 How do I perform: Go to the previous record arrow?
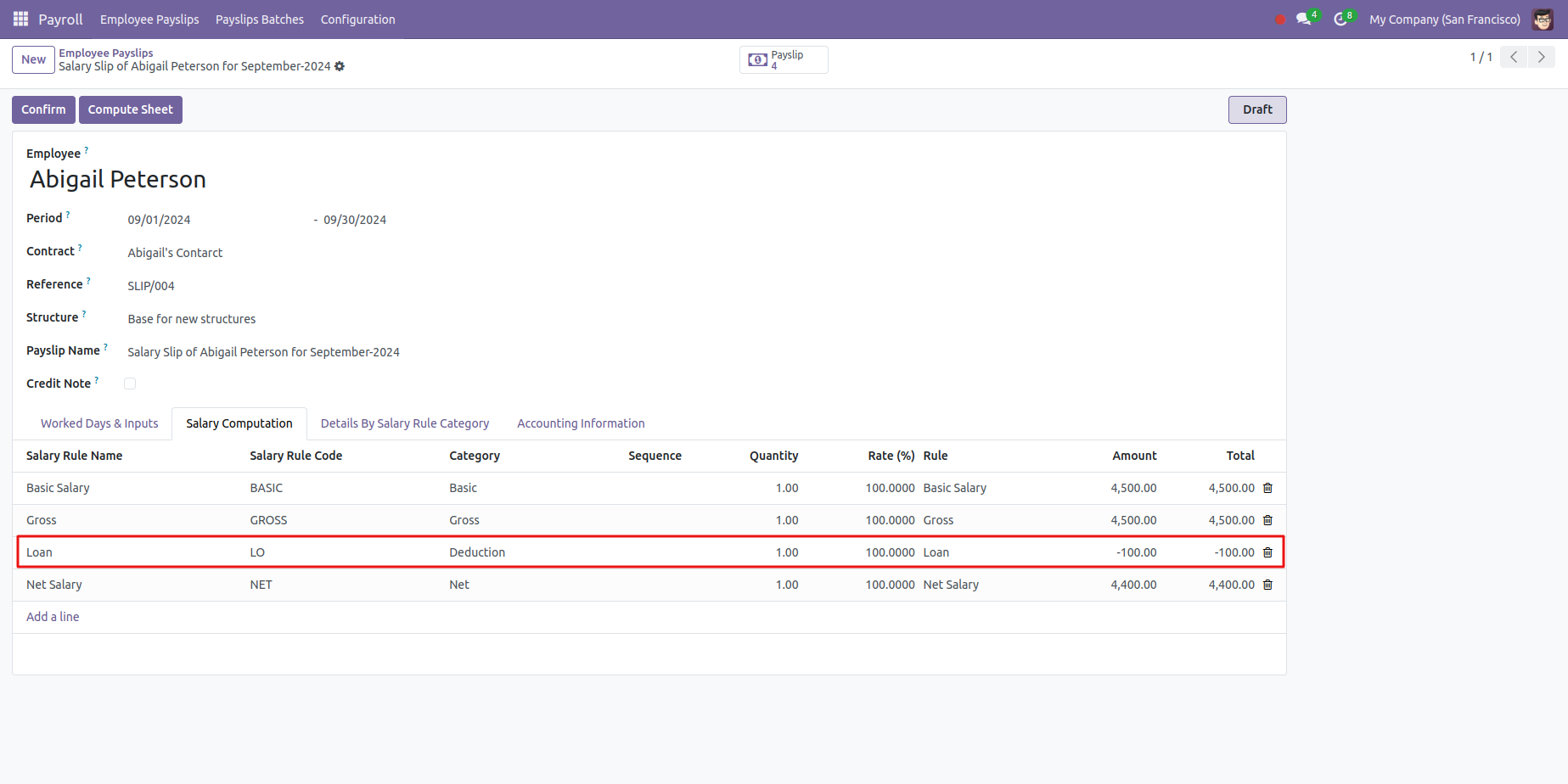(x=1514, y=57)
